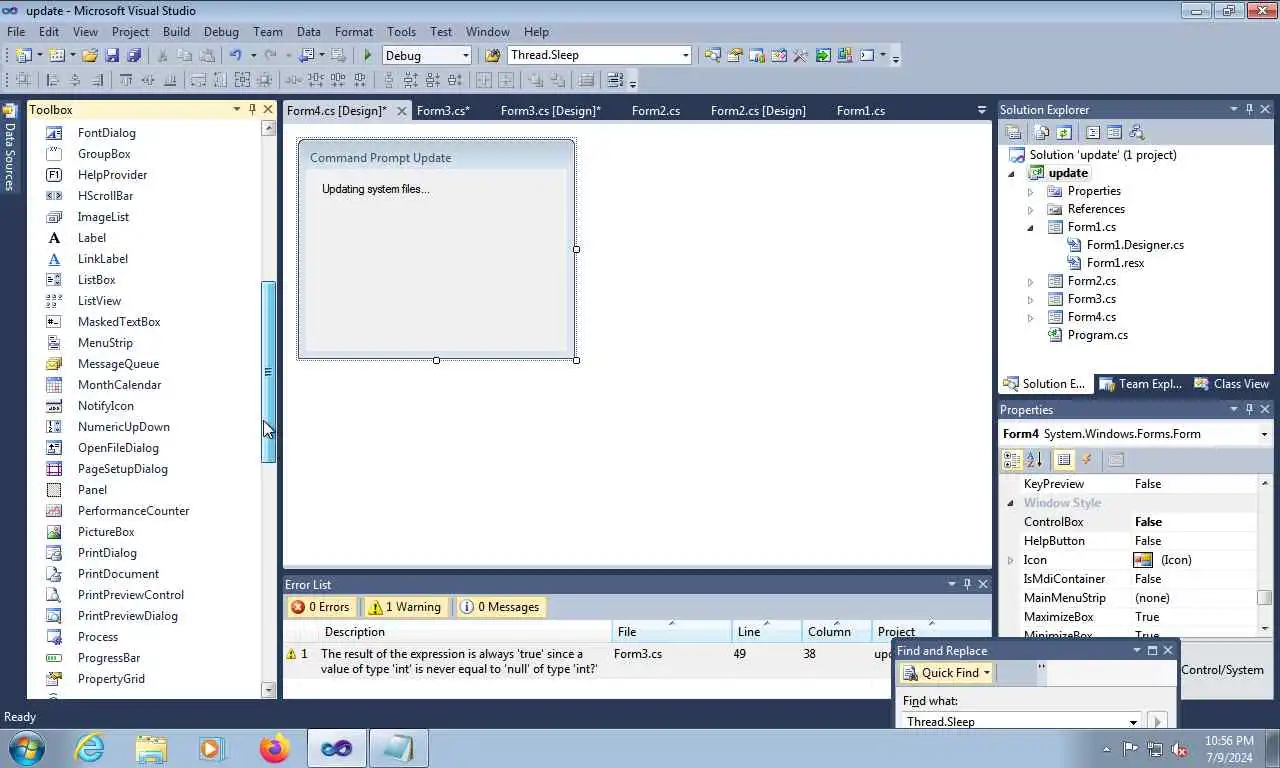Screen dimensions: 1280x768
Task: Click Solution Explorer Properties toolbar icon
Action: coord(1013,132)
